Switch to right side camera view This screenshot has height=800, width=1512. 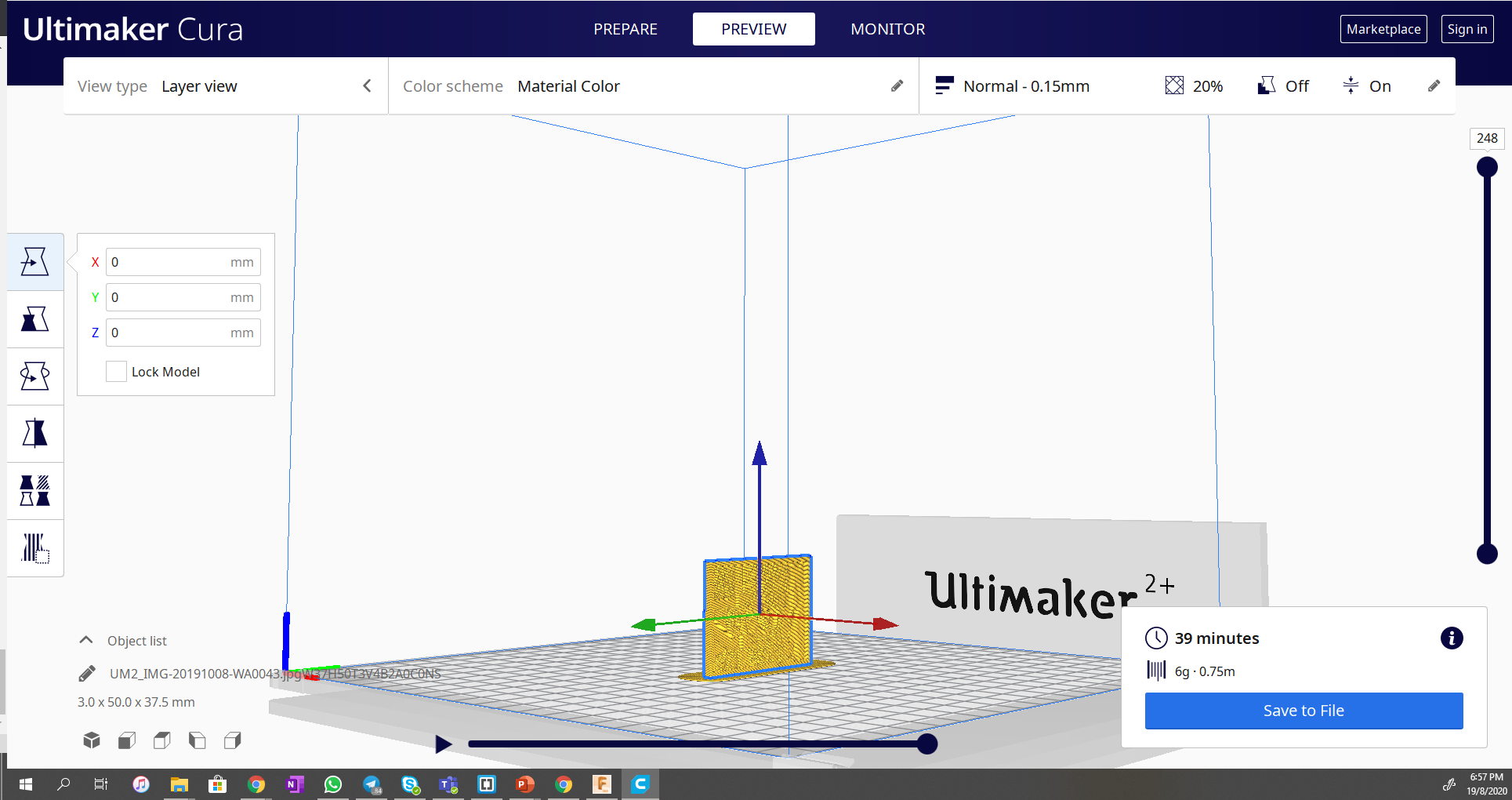(x=233, y=740)
